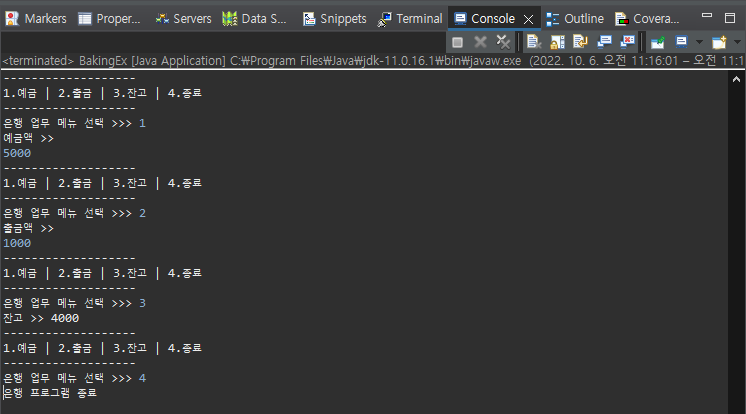Click the input value 5000

coord(17,153)
